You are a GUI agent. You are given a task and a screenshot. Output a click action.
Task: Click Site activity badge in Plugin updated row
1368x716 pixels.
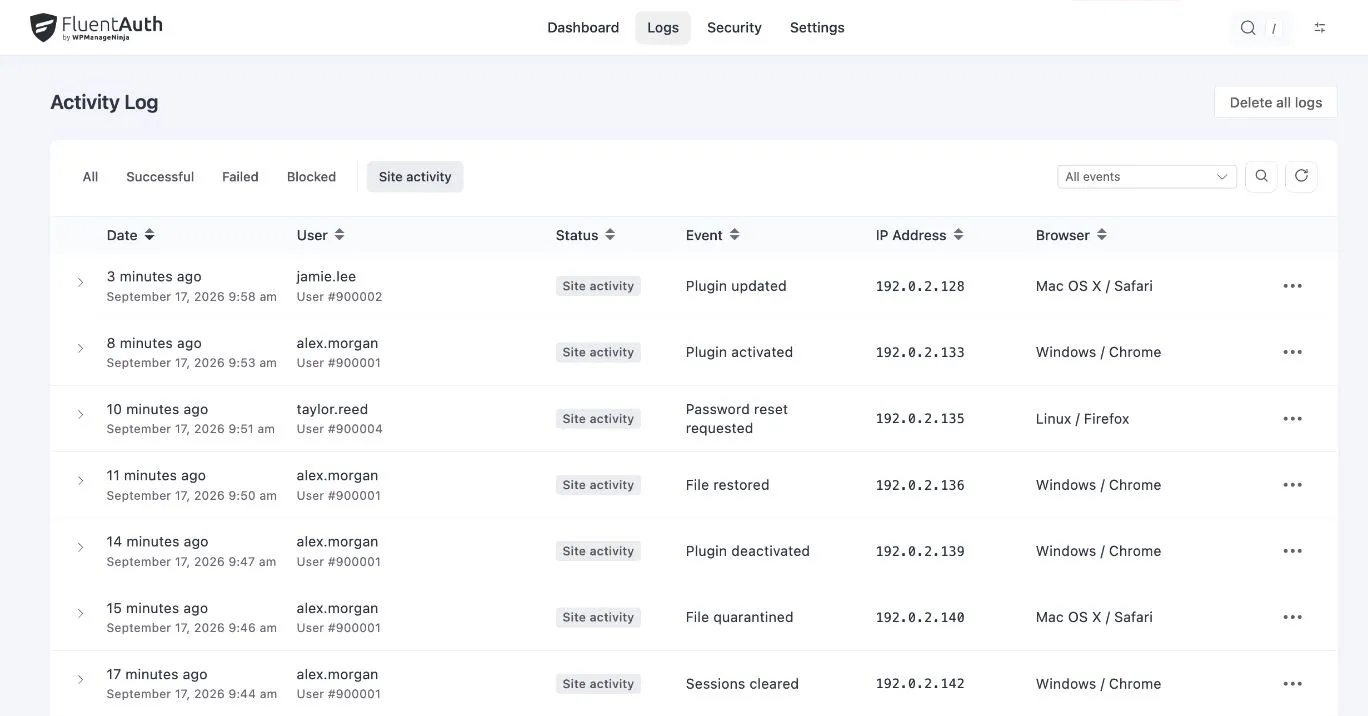pos(598,286)
